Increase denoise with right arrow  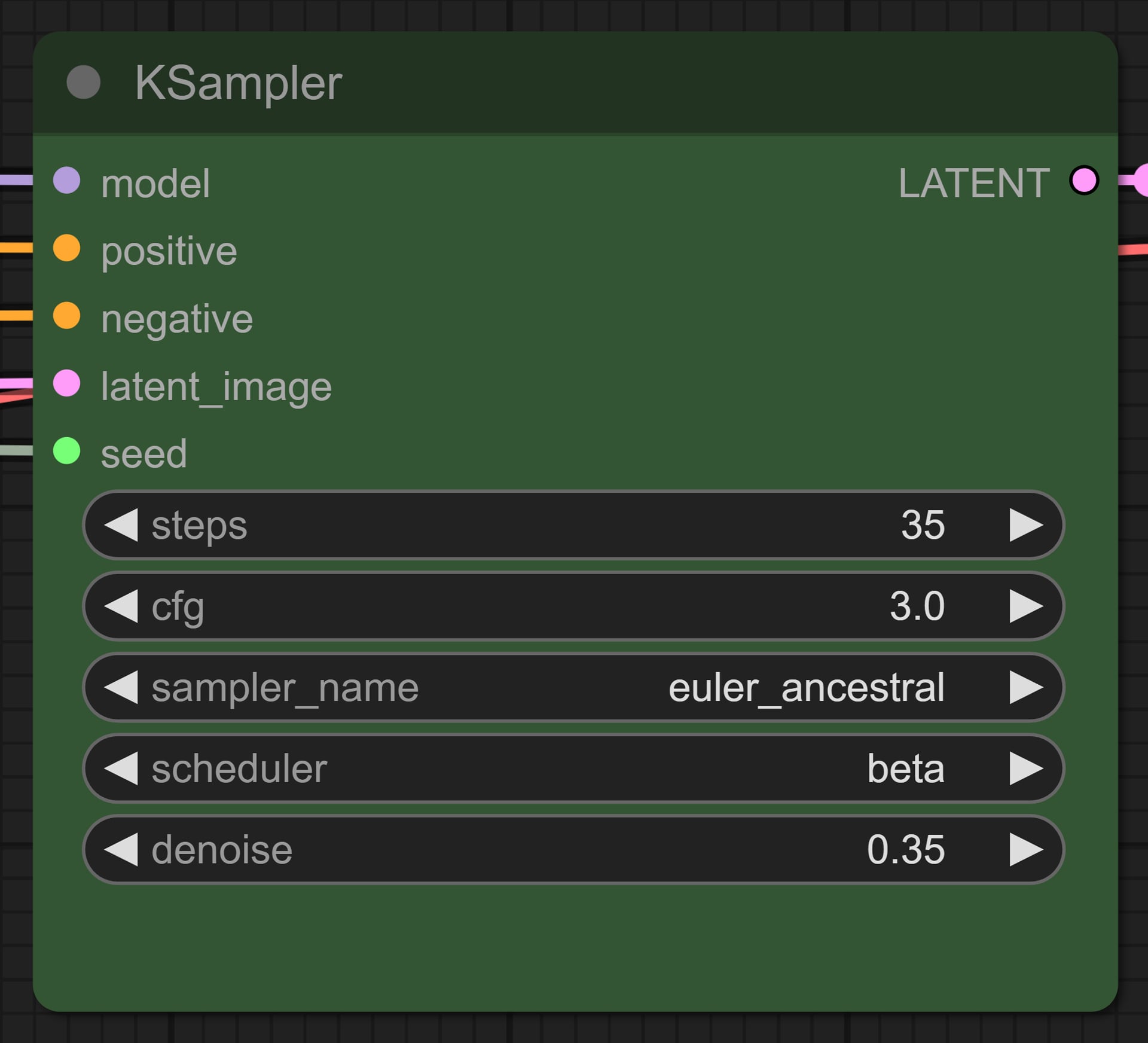1026,849
